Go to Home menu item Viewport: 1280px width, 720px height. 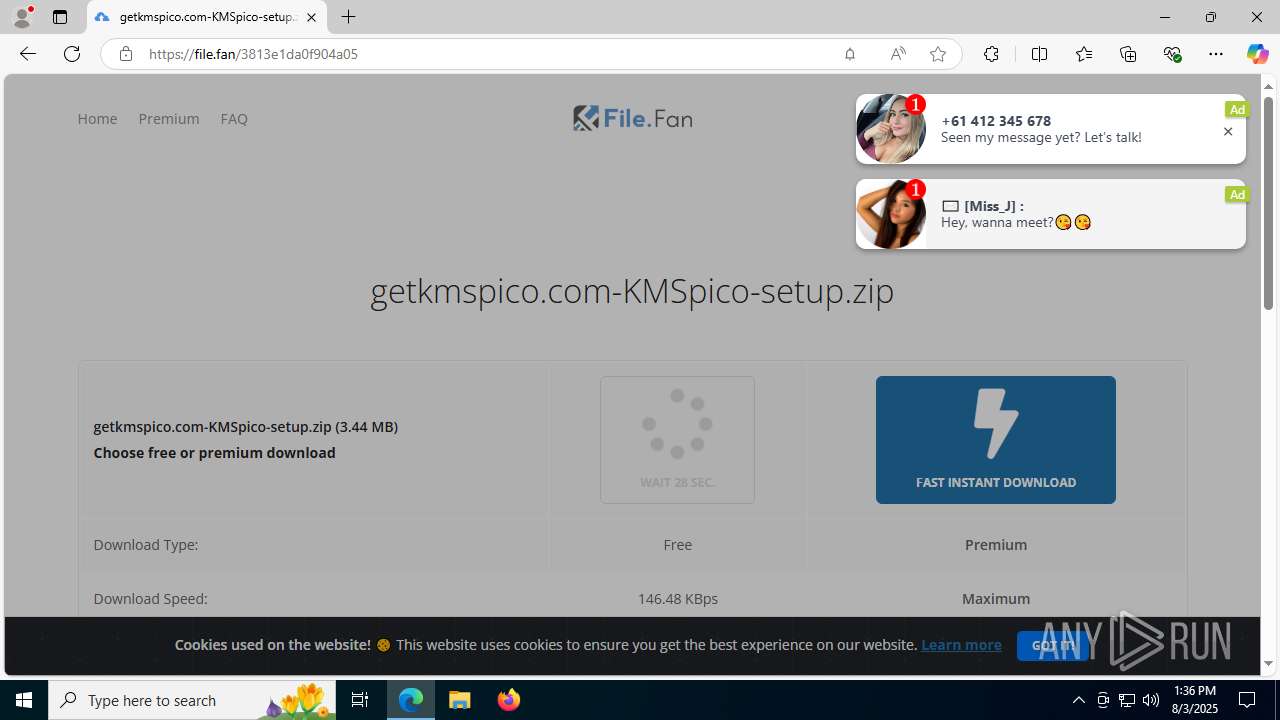pyautogui.click(x=97, y=119)
